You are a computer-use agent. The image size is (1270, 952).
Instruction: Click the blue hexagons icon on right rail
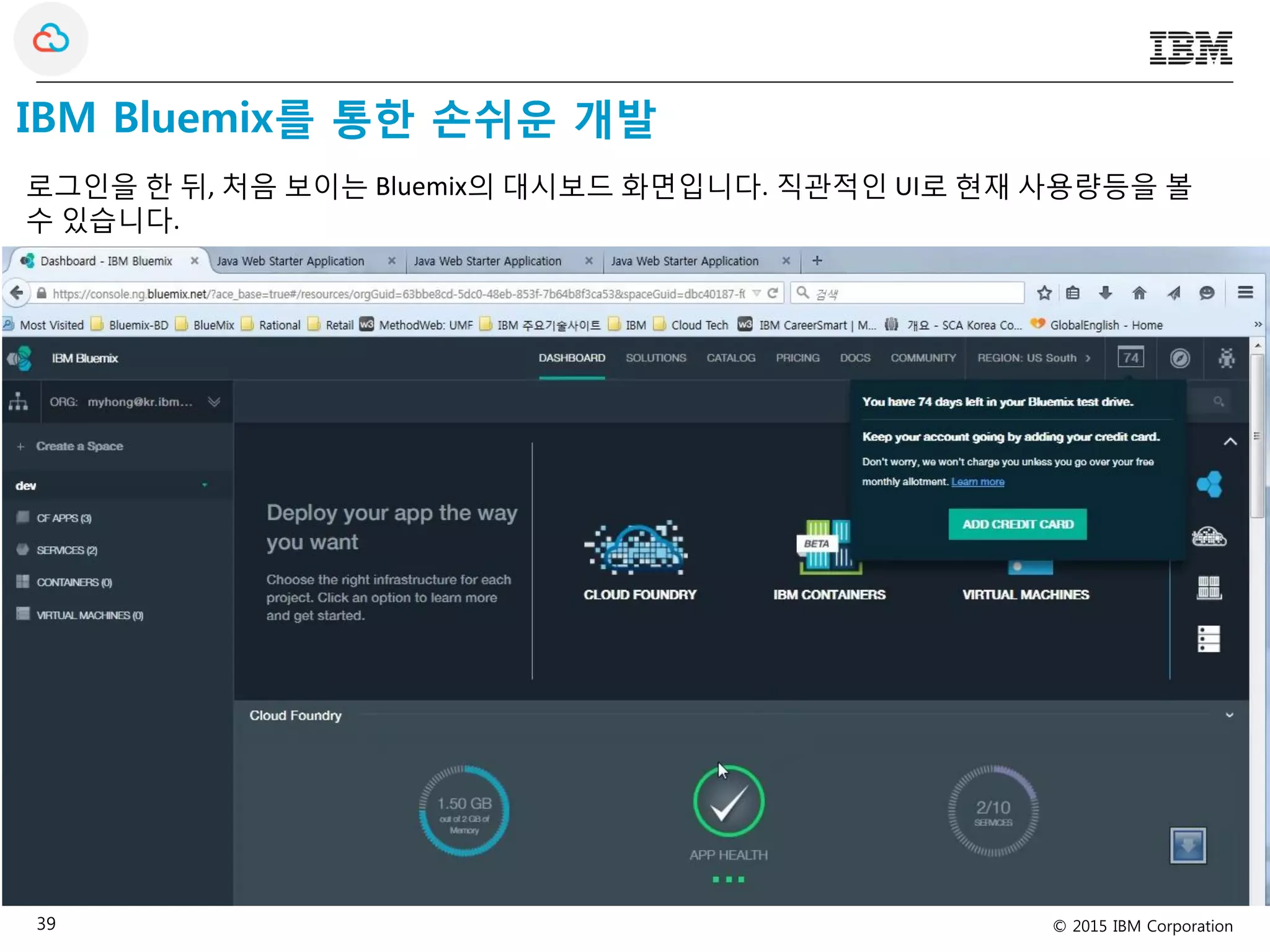tap(1209, 484)
